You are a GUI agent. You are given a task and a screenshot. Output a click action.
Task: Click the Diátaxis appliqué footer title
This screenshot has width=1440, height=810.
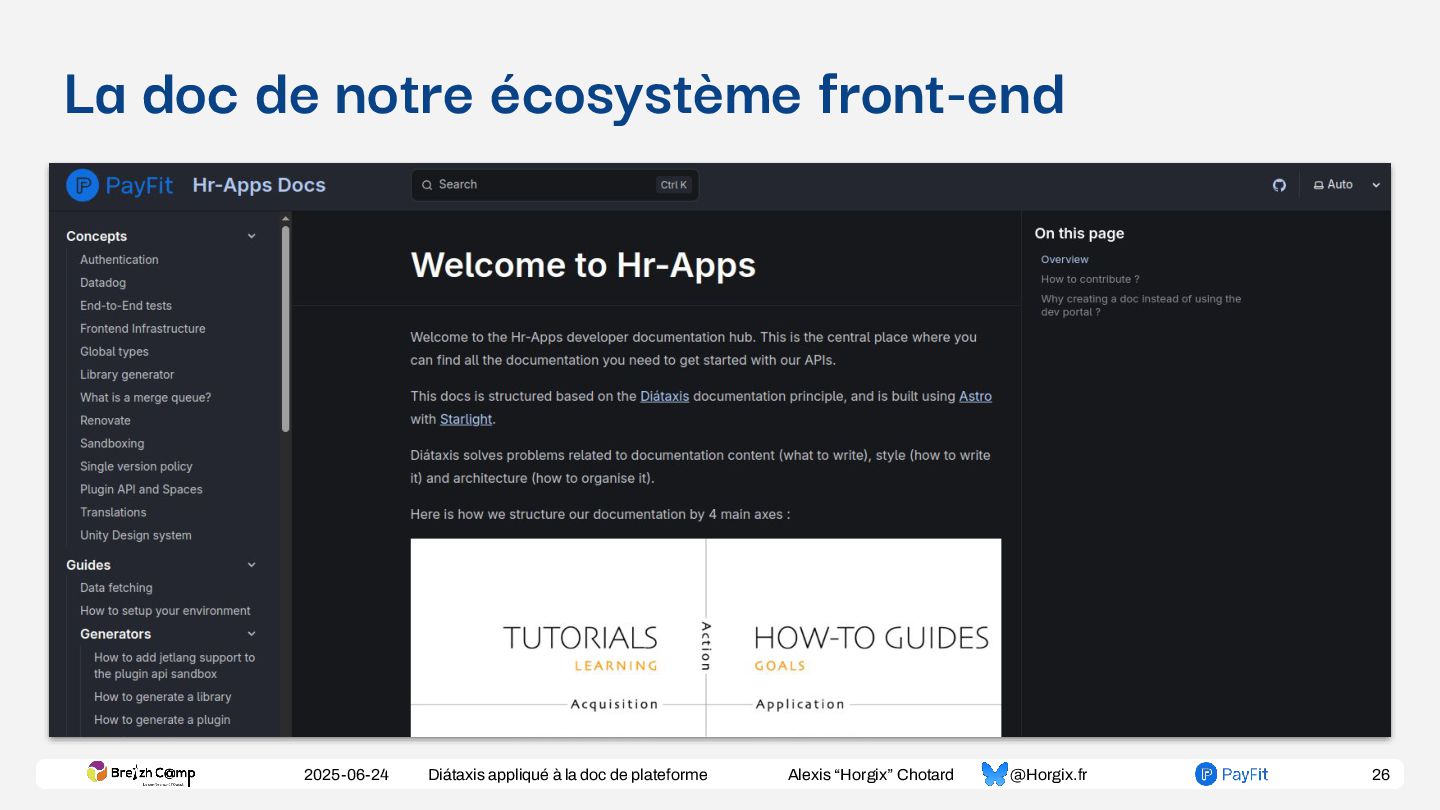pyautogui.click(x=568, y=775)
